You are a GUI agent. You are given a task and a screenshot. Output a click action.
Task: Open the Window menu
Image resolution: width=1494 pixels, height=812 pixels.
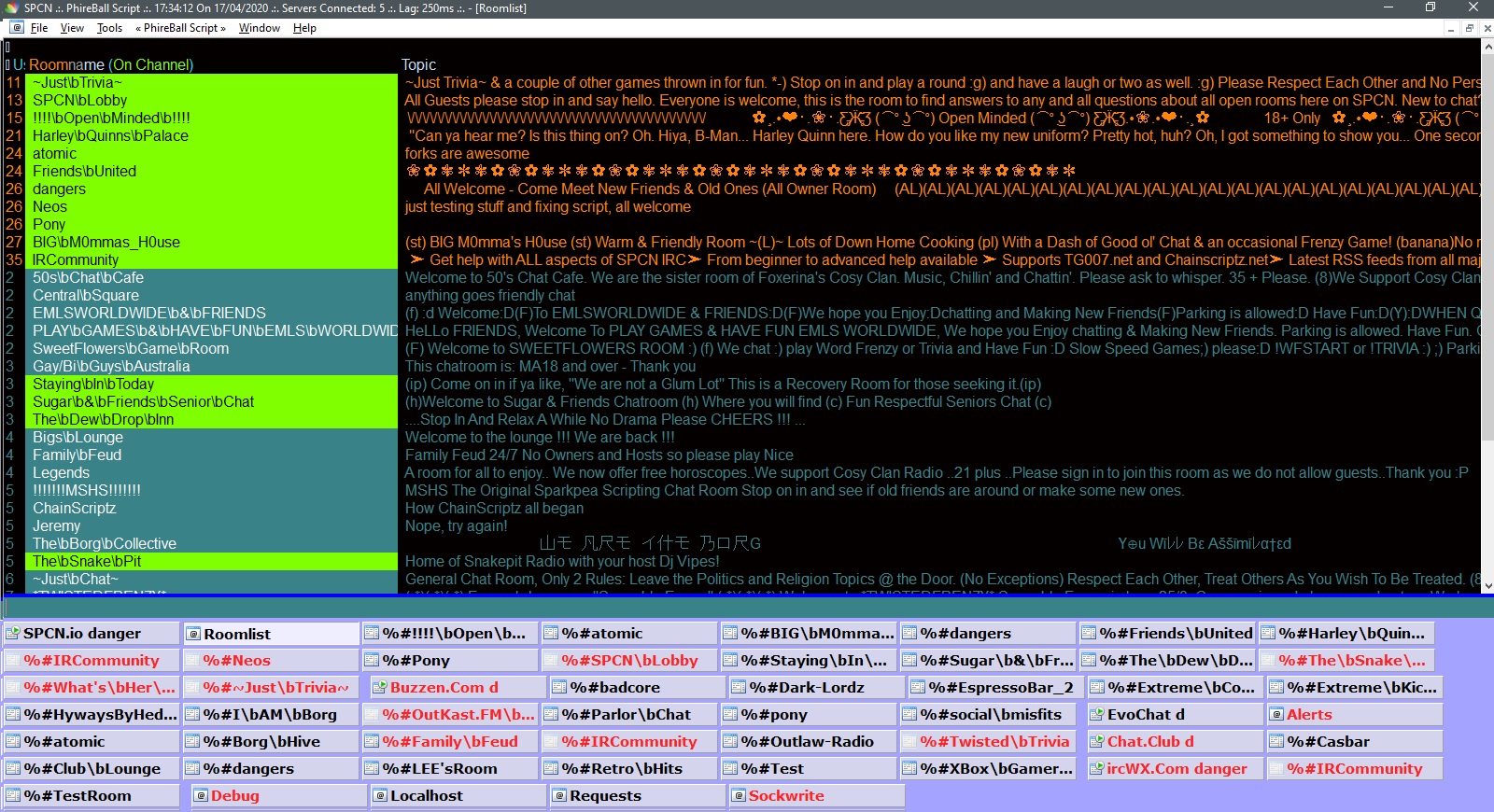(259, 28)
